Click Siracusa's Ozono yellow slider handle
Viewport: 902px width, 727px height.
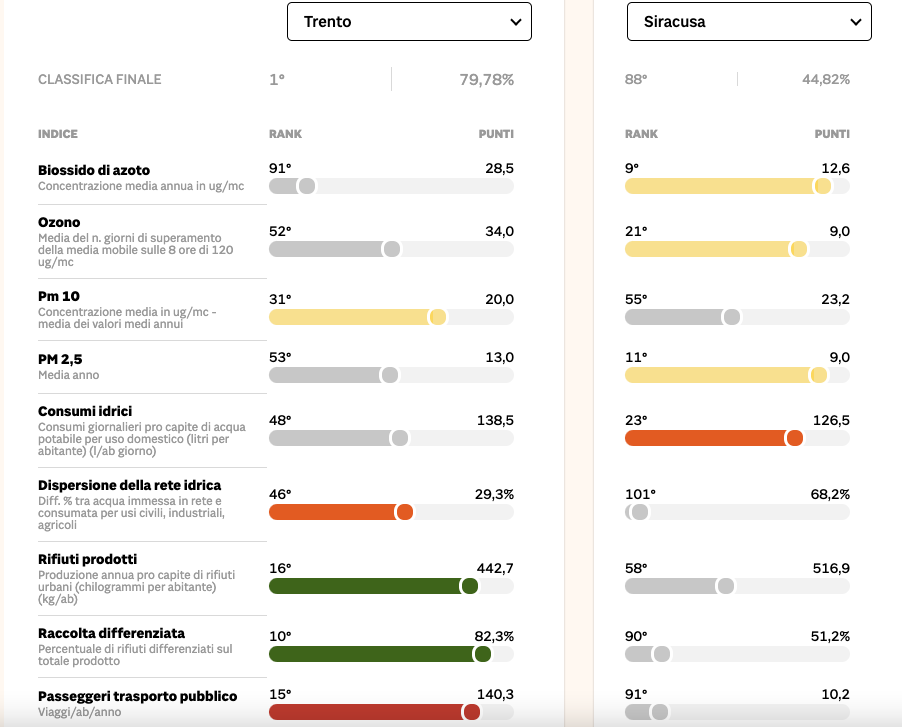tap(799, 249)
